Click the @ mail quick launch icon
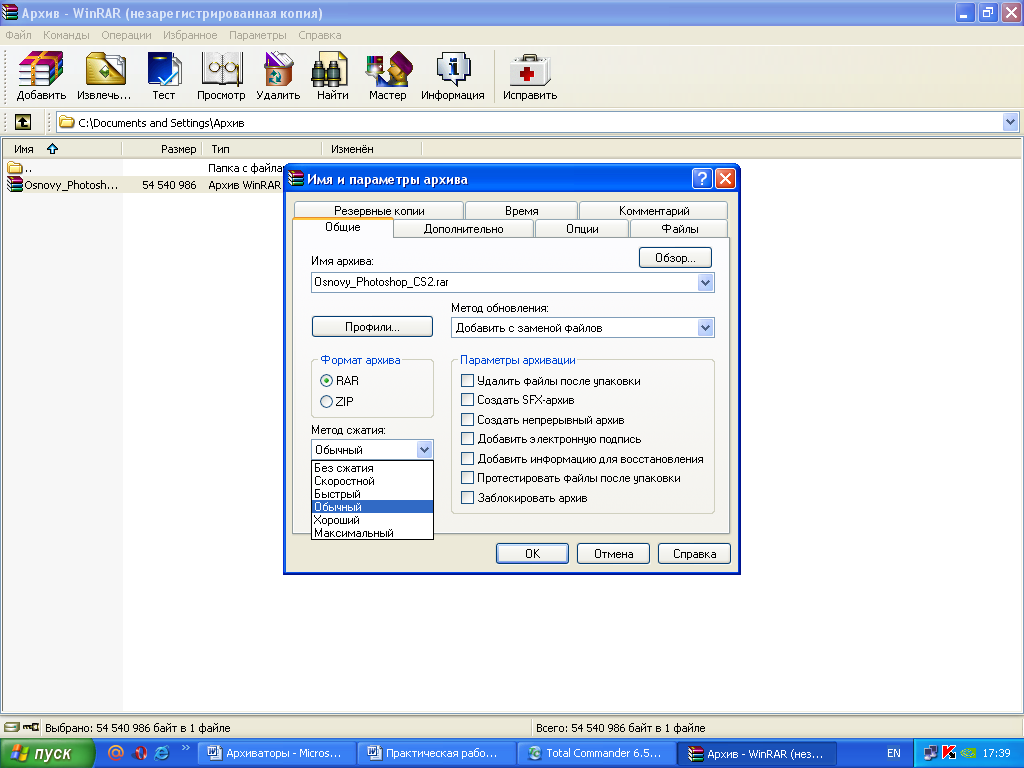1024x768 pixels. [x=116, y=753]
